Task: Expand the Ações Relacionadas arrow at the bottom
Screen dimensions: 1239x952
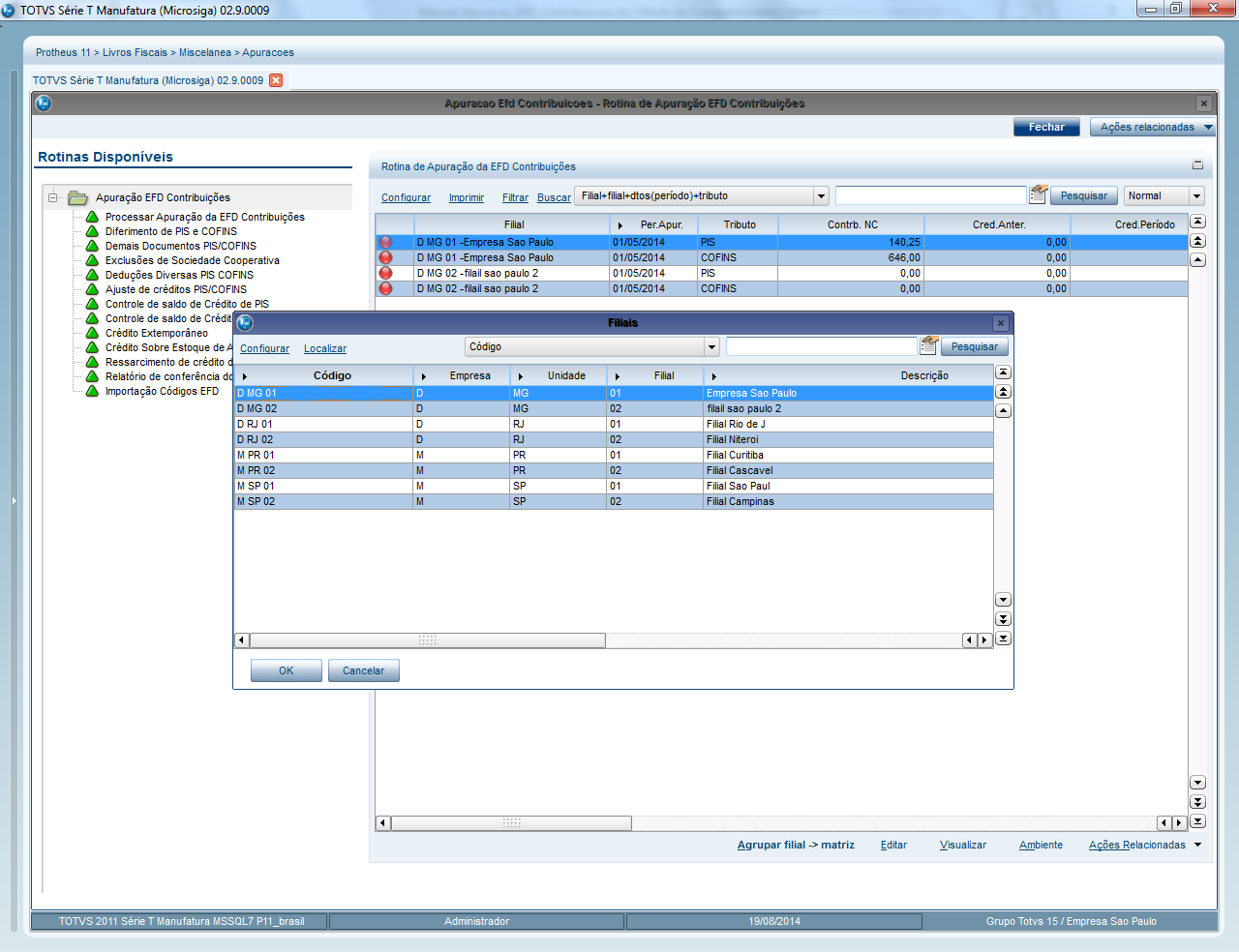Action: tap(1197, 845)
